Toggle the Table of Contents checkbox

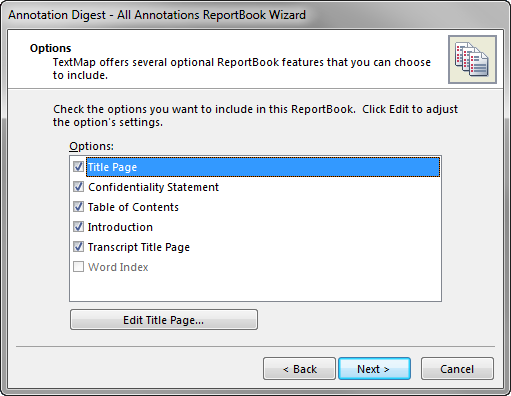coord(78,207)
